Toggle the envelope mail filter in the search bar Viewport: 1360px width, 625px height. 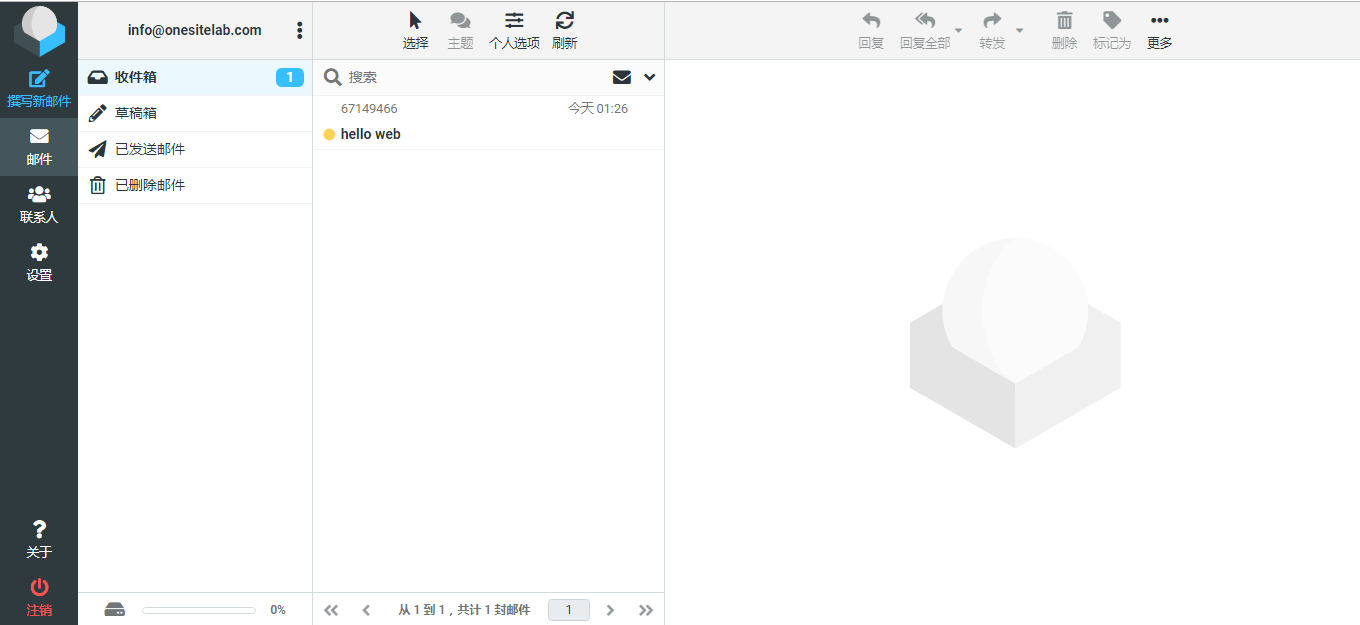pos(621,78)
